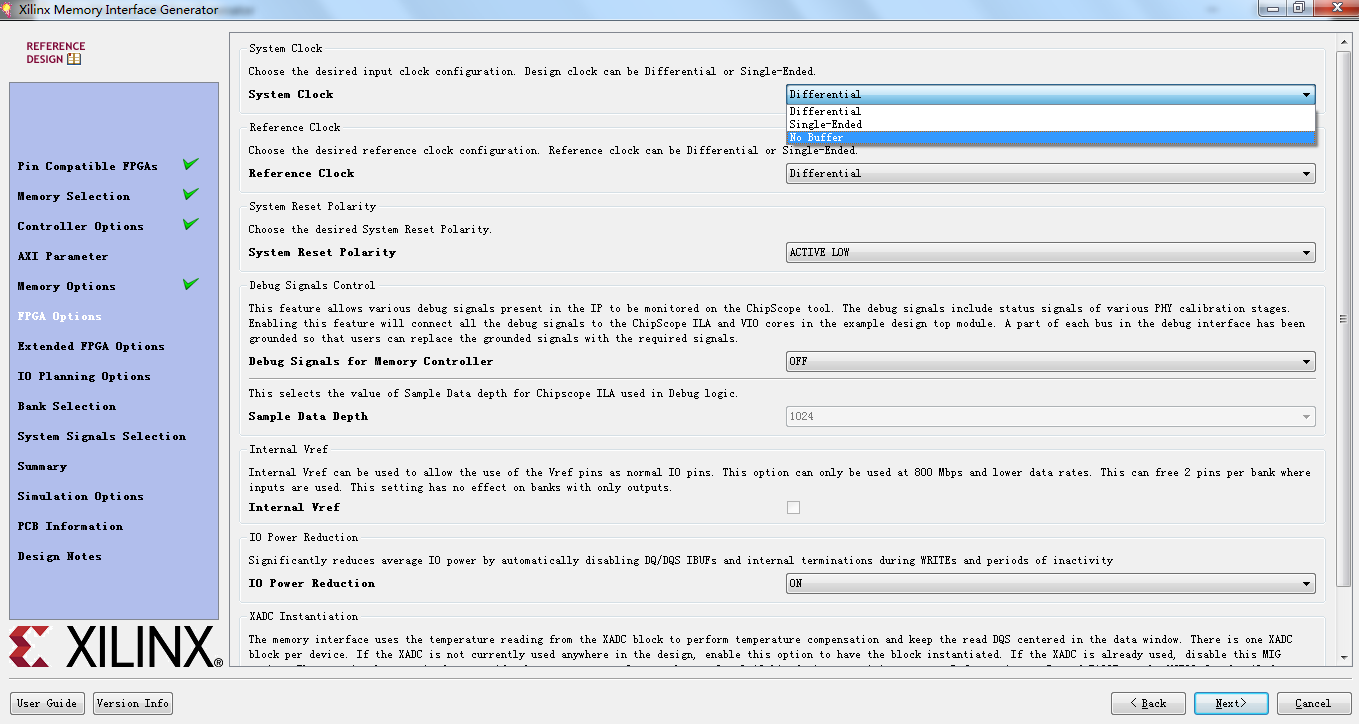Image resolution: width=1359 pixels, height=724 pixels.
Task: Click the System Reset Polarity bold label
Action: (x=322, y=252)
